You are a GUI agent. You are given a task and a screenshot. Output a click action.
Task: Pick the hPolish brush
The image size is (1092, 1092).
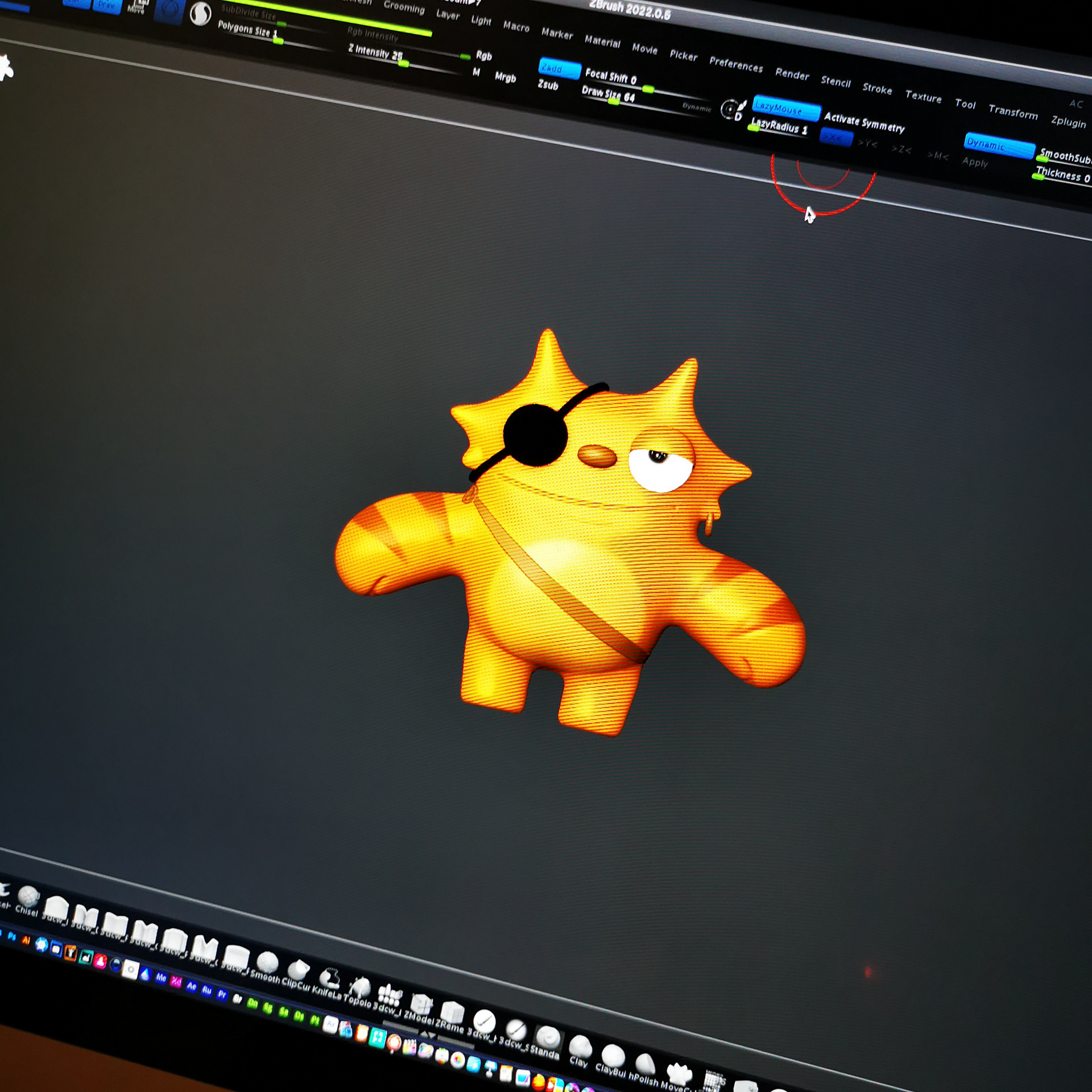point(644,1064)
